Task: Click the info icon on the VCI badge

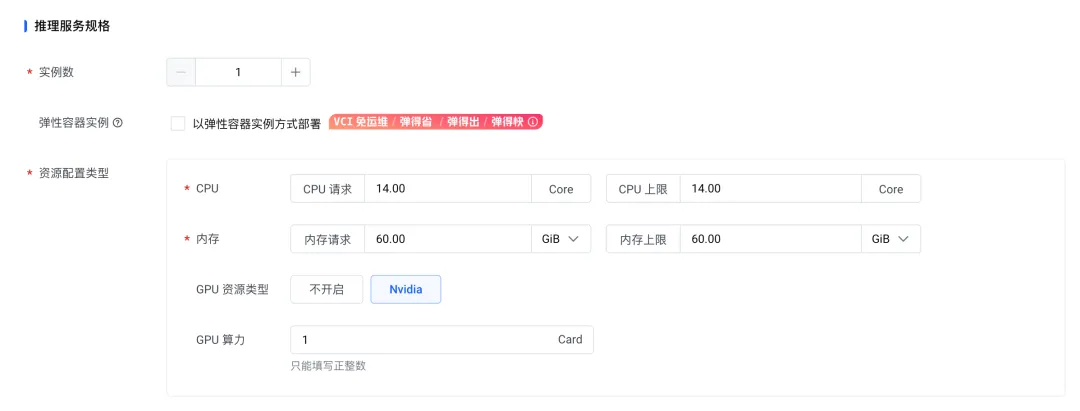Action: tap(533, 122)
